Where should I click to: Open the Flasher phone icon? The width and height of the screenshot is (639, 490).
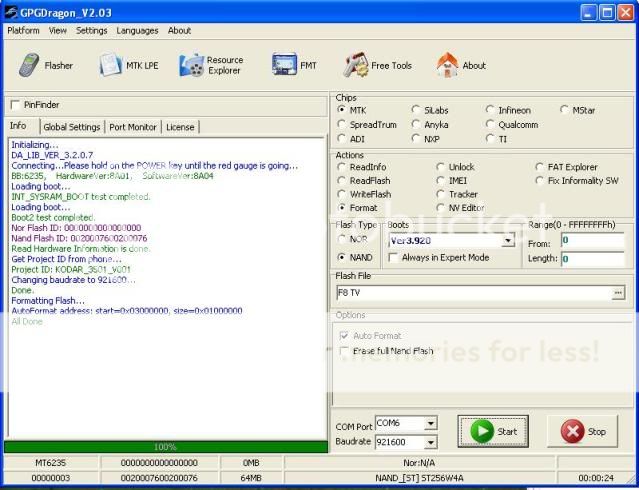click(x=29, y=65)
